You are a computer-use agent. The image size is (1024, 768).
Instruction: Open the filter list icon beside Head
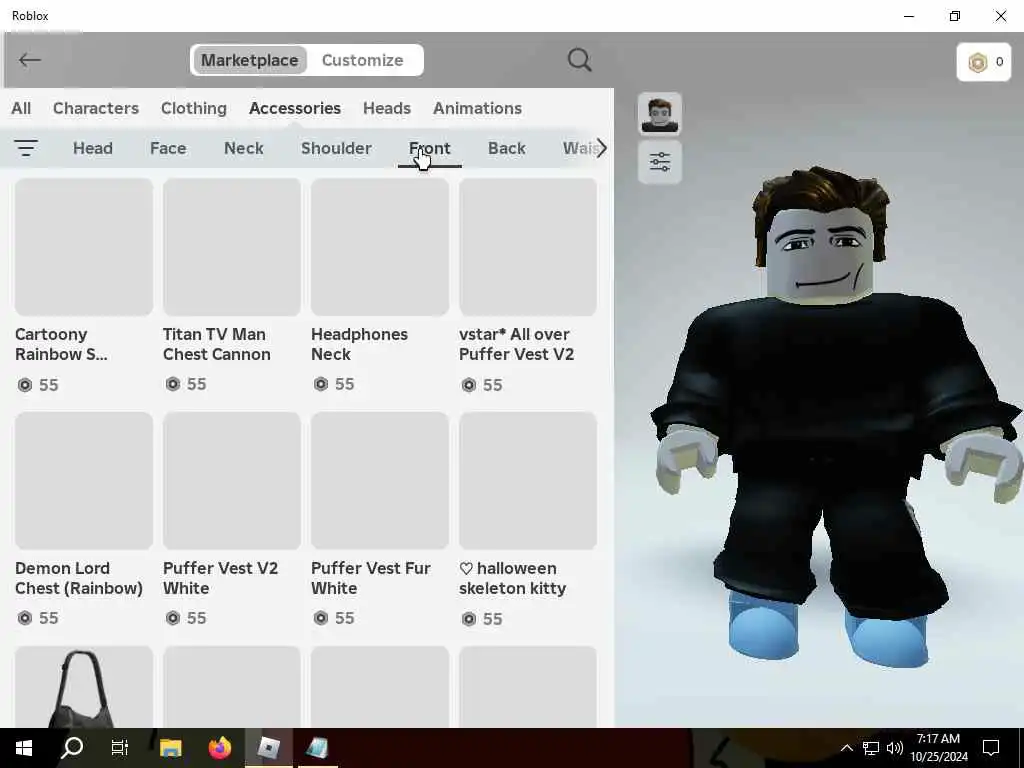click(26, 148)
